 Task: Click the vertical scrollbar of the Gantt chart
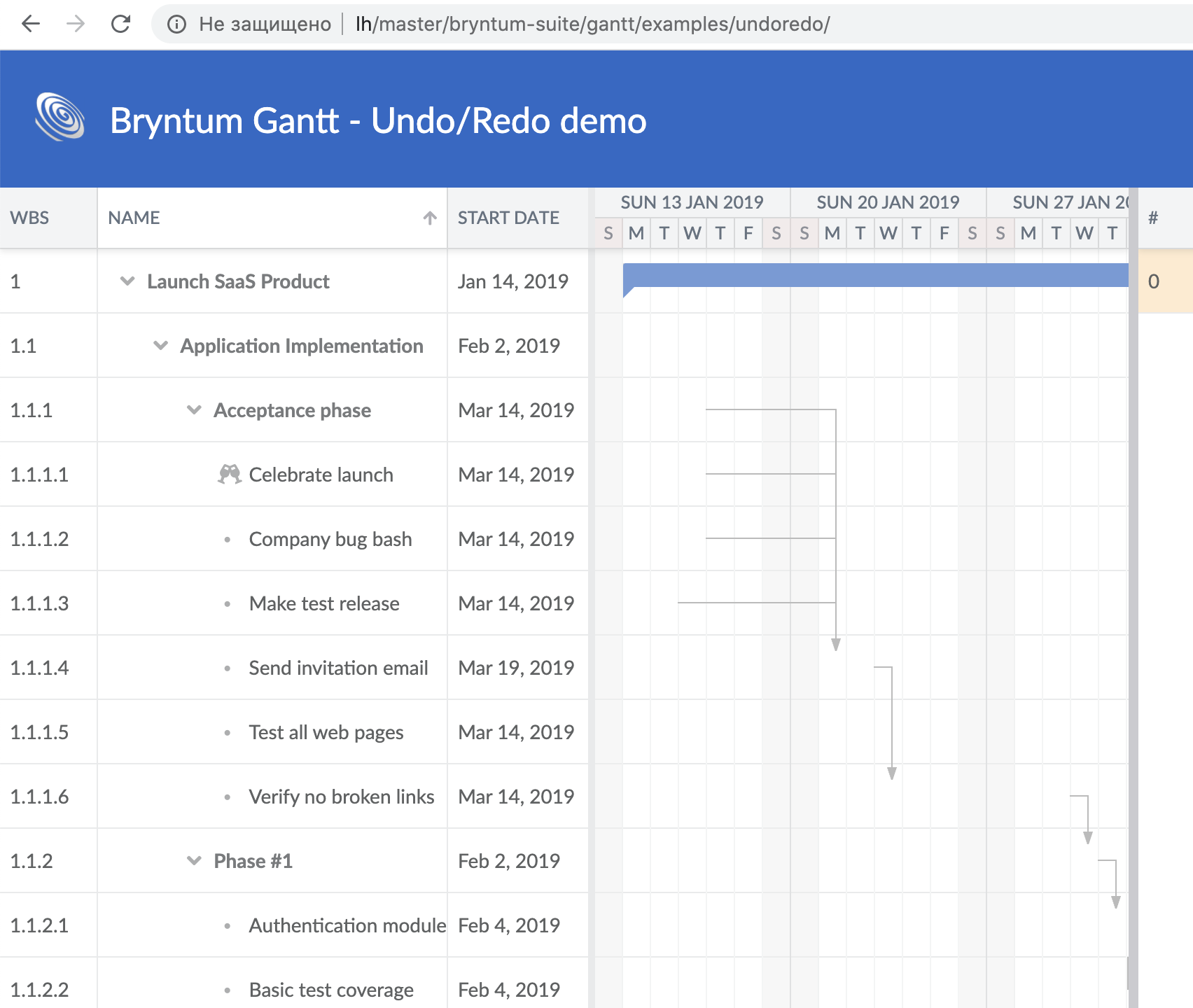[x=1133, y=560]
